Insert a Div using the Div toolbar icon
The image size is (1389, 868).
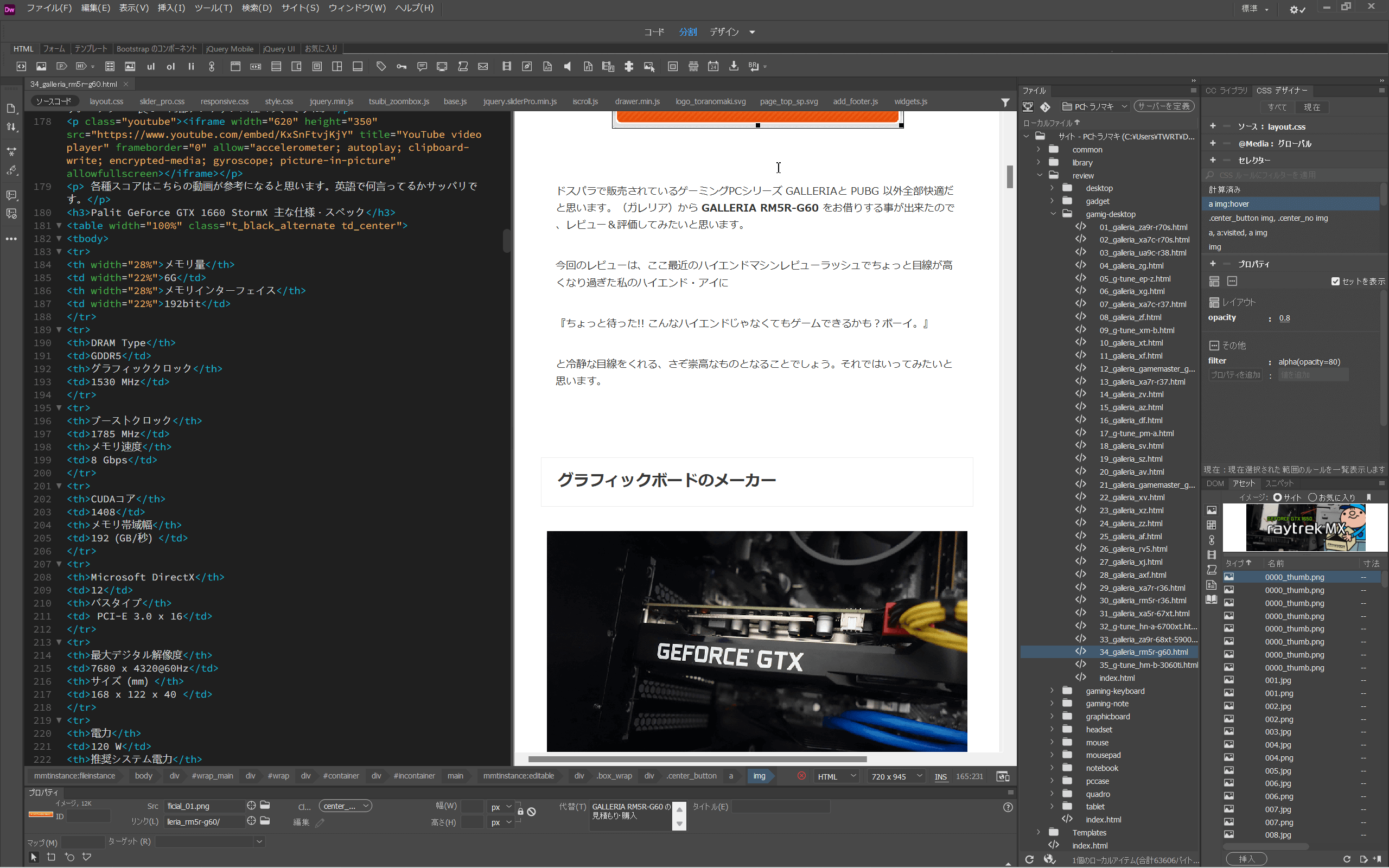coord(21,67)
